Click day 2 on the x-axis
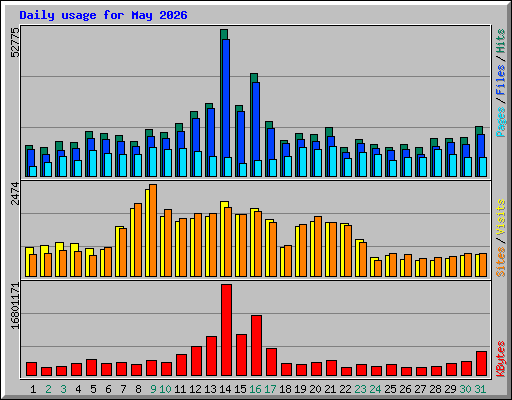 [48, 389]
